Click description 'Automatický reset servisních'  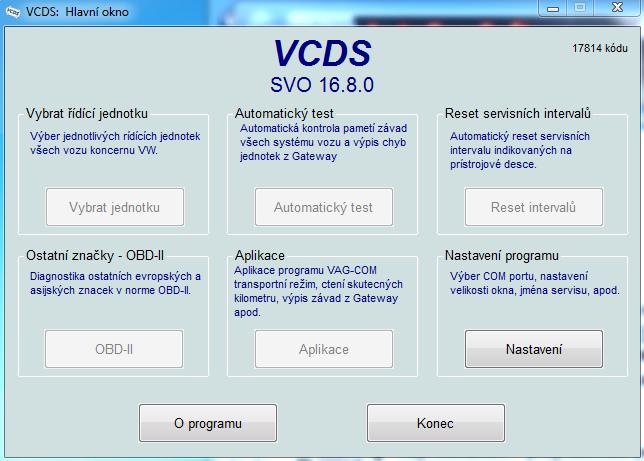(520, 136)
